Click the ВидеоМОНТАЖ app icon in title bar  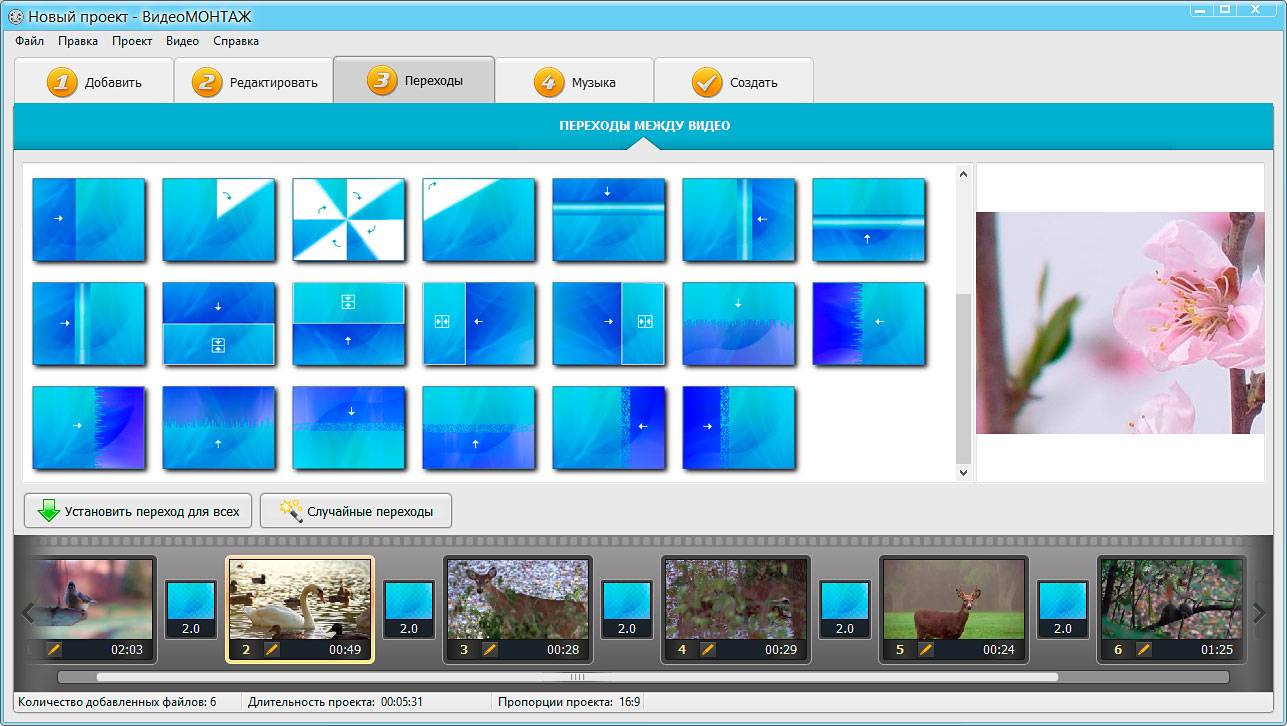15,17
